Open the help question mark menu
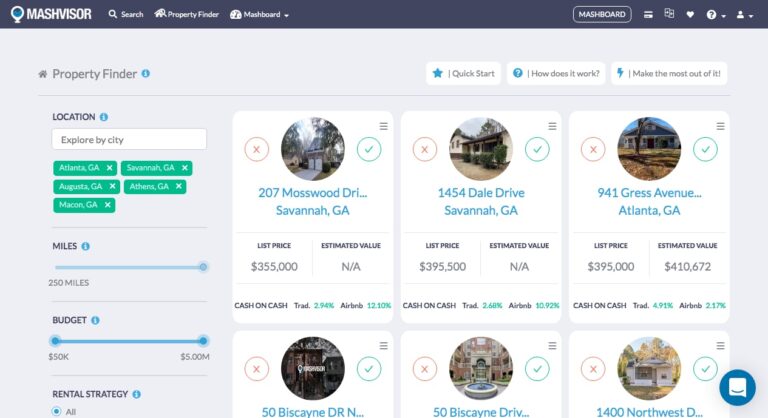This screenshot has width=768, height=418. (x=714, y=15)
